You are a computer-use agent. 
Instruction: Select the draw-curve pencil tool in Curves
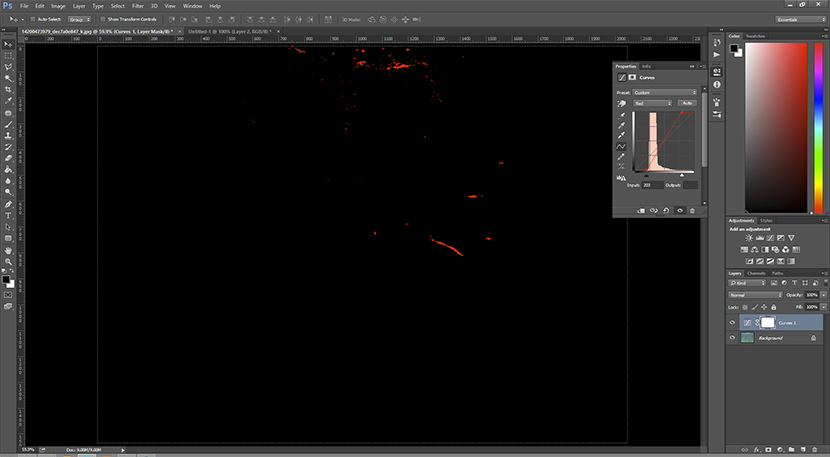click(x=621, y=157)
